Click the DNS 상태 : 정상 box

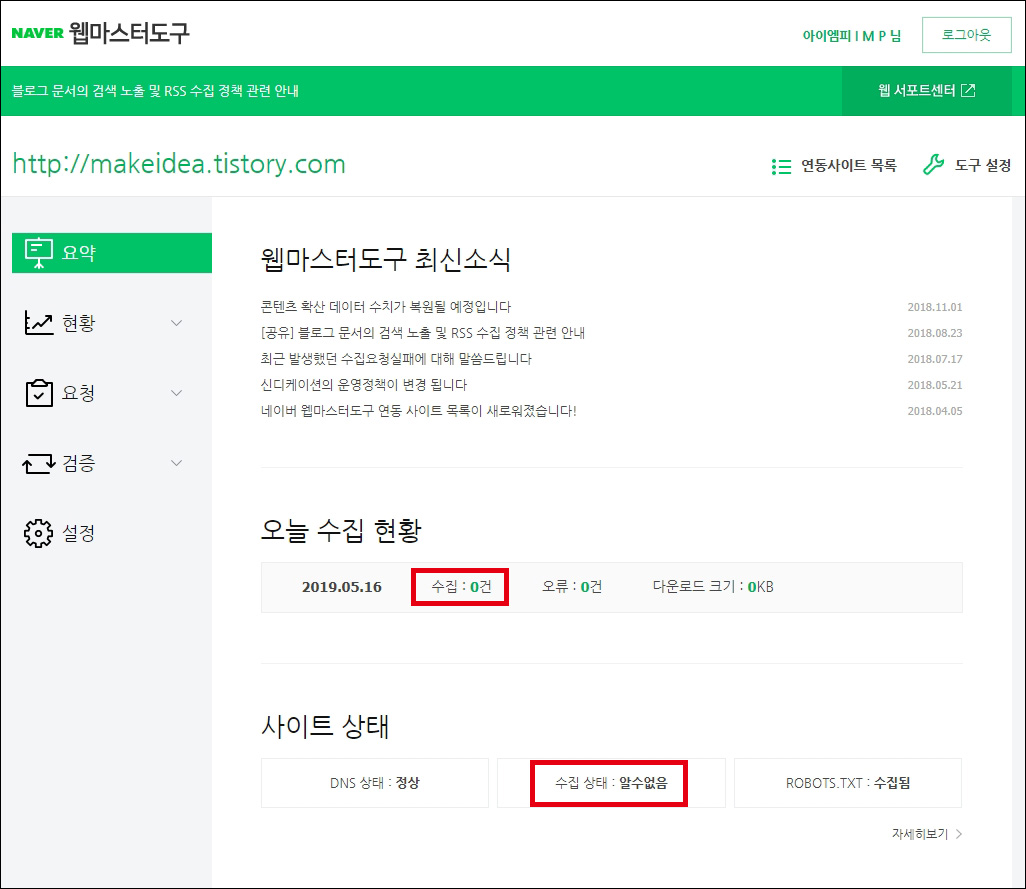(x=375, y=783)
